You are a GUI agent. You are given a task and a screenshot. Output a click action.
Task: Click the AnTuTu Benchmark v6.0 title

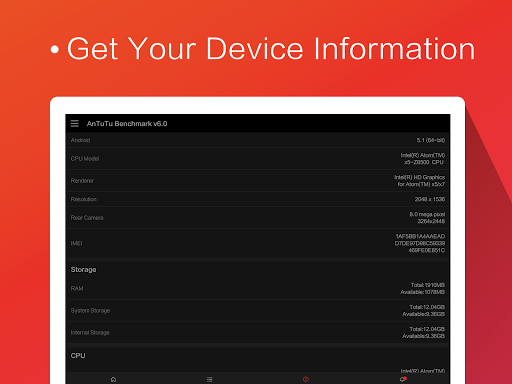click(127, 124)
